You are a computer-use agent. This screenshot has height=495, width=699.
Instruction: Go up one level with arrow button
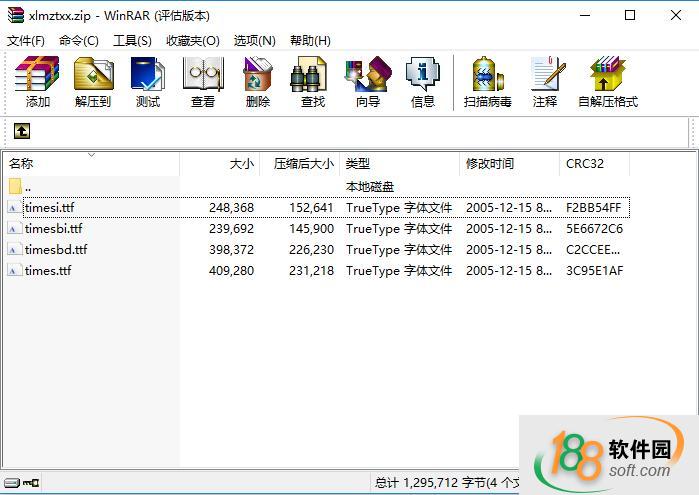click(x=22, y=131)
